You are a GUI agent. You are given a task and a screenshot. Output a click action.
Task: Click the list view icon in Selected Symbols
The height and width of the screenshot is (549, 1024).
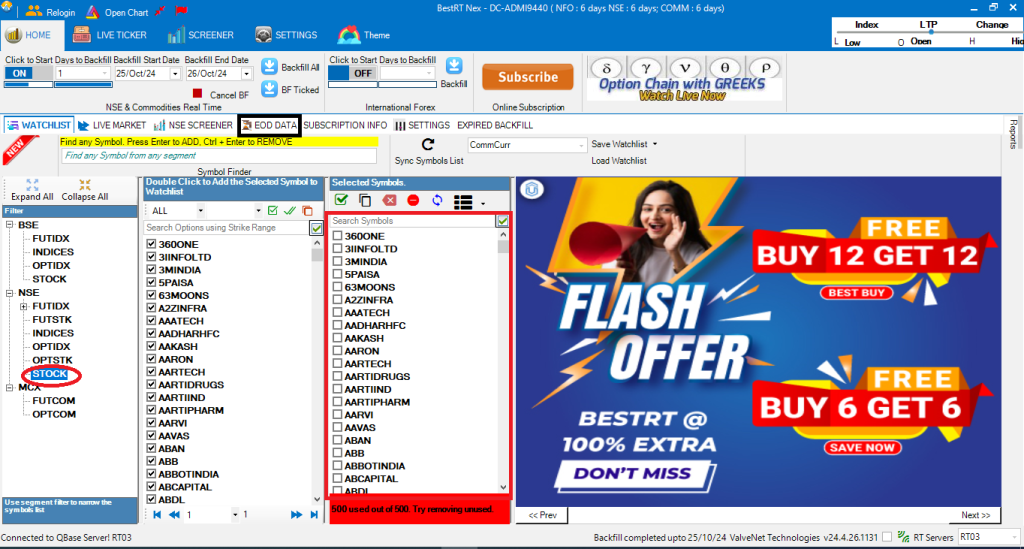click(x=463, y=202)
